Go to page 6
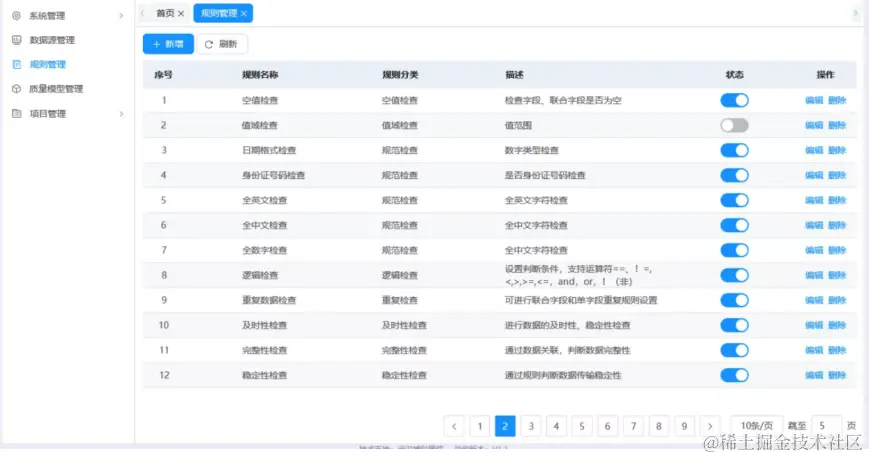 [x=607, y=426]
